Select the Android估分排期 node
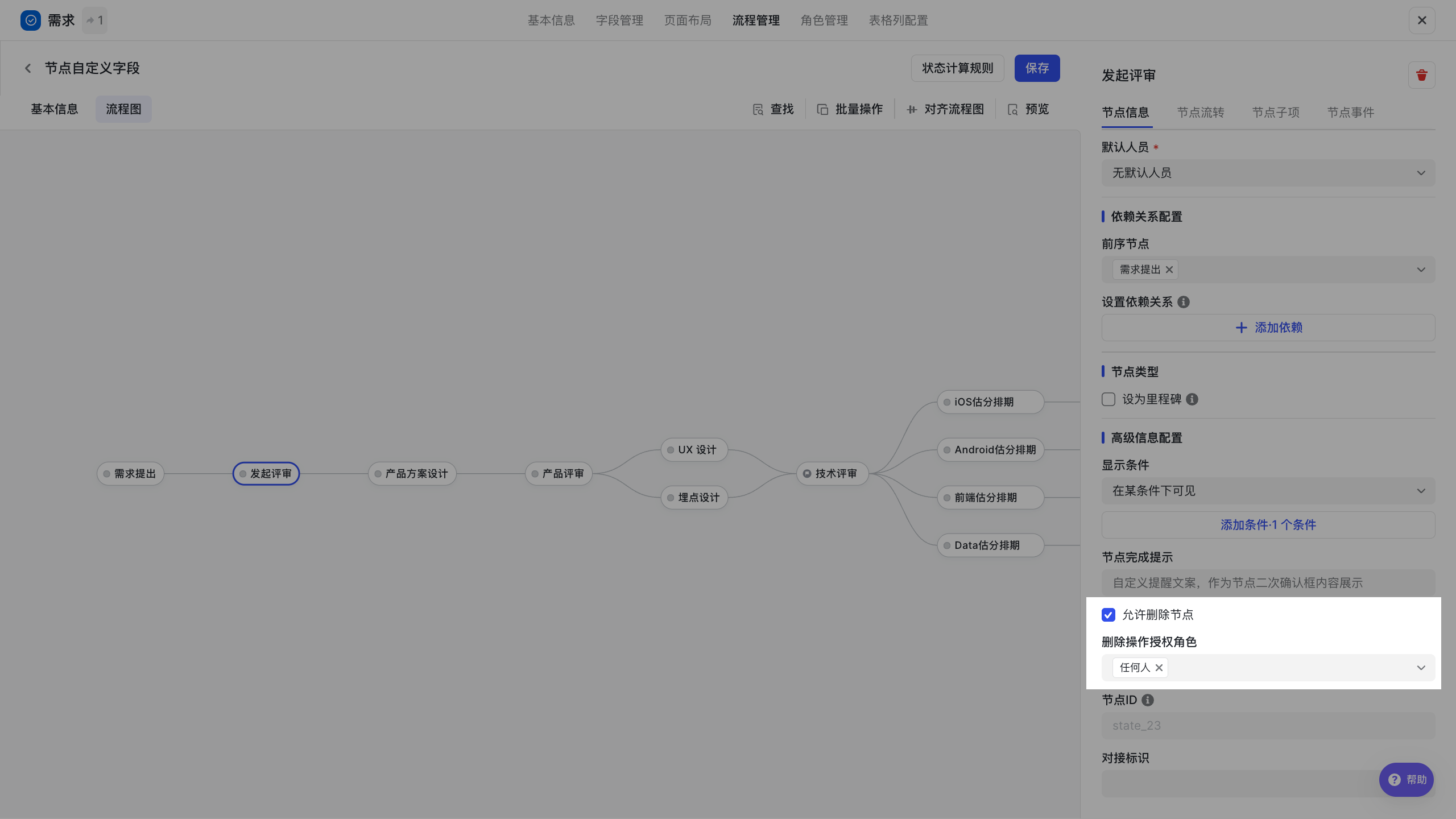Image resolution: width=1456 pixels, height=819 pixels. [x=991, y=450]
